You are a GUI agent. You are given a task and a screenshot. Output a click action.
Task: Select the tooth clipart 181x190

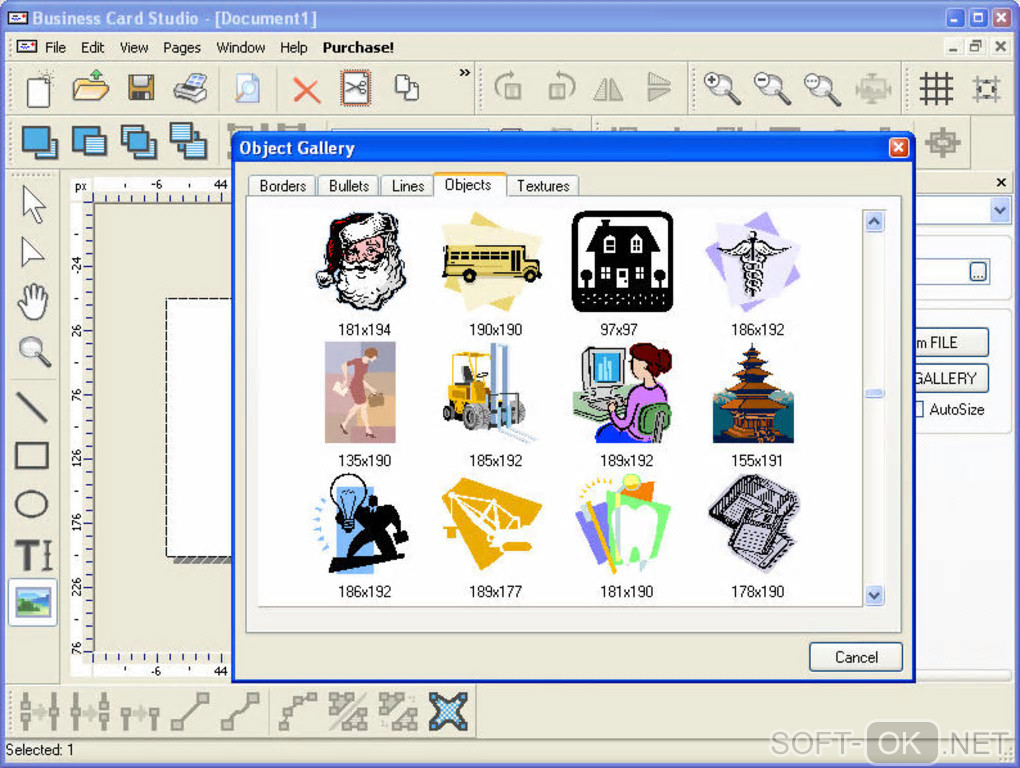tap(623, 523)
